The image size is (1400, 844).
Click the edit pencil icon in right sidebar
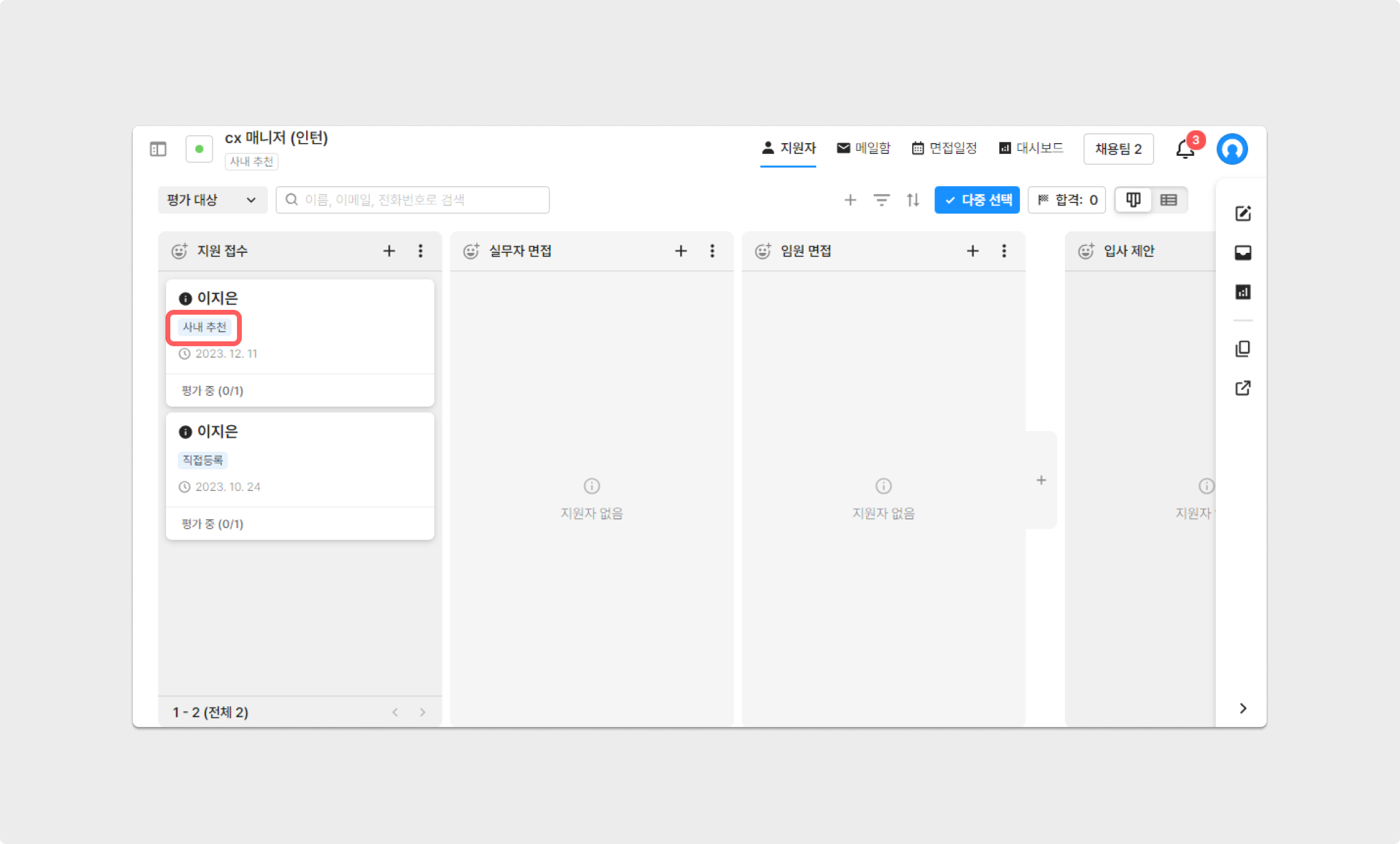coord(1243,213)
